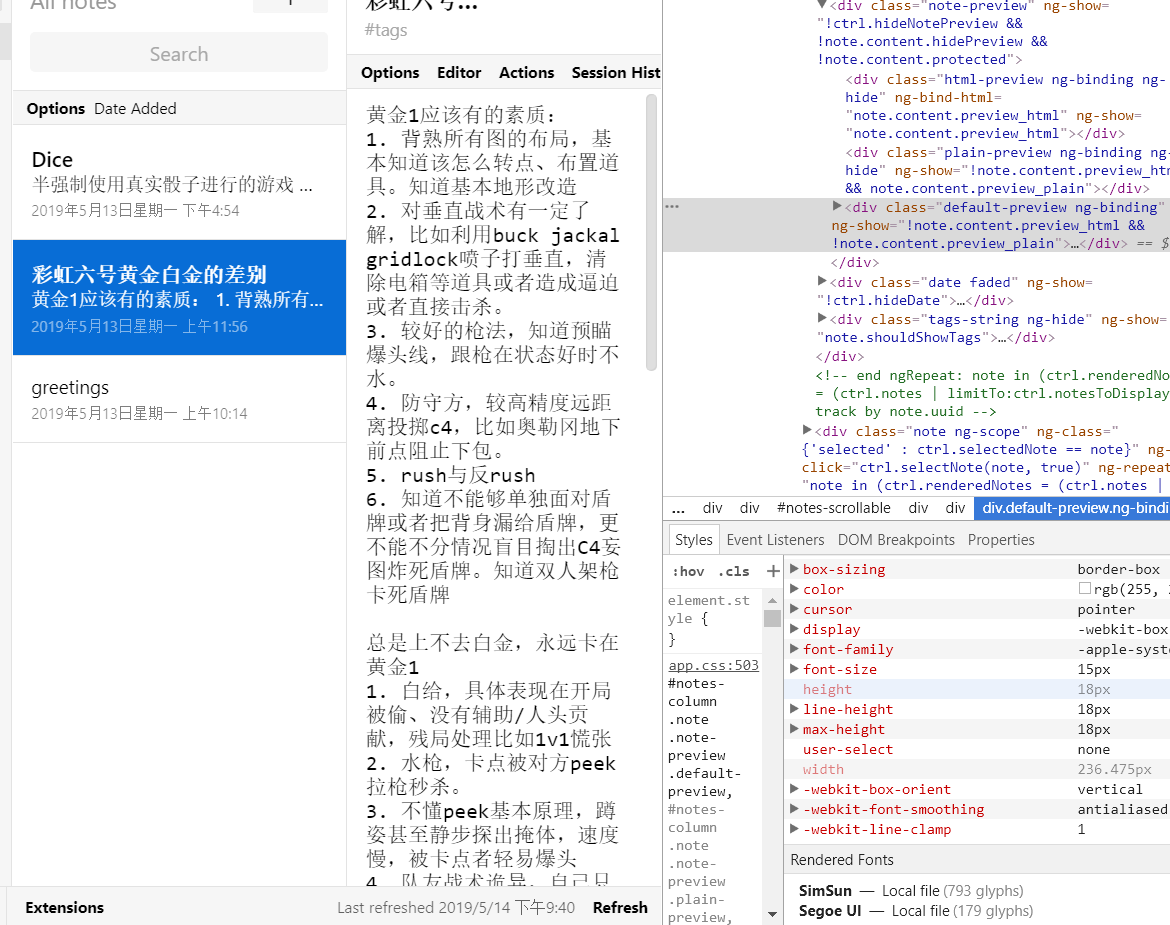Expand the box-sizing computed property
The image size is (1170, 925).
point(793,569)
